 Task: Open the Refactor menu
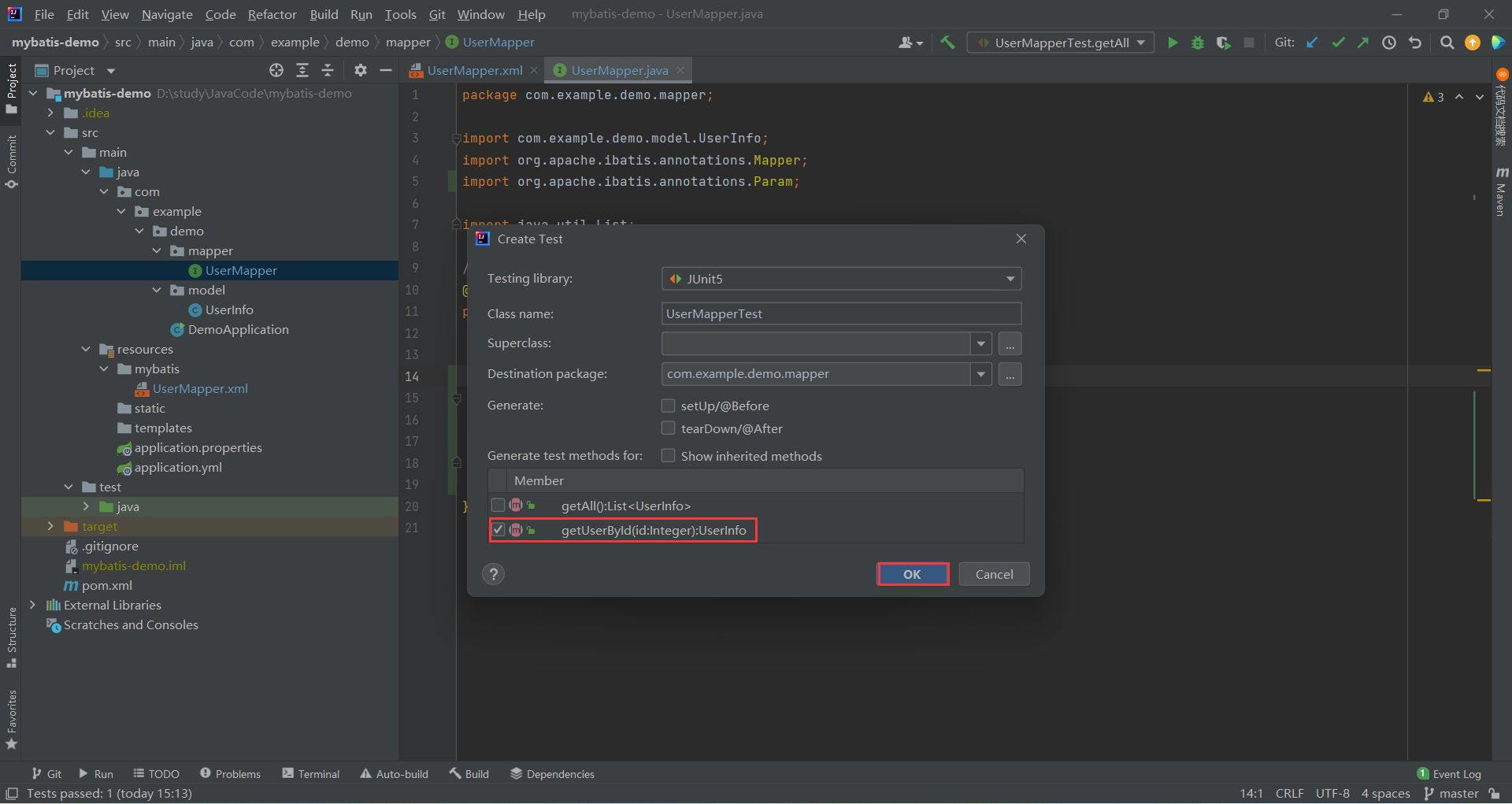click(272, 14)
